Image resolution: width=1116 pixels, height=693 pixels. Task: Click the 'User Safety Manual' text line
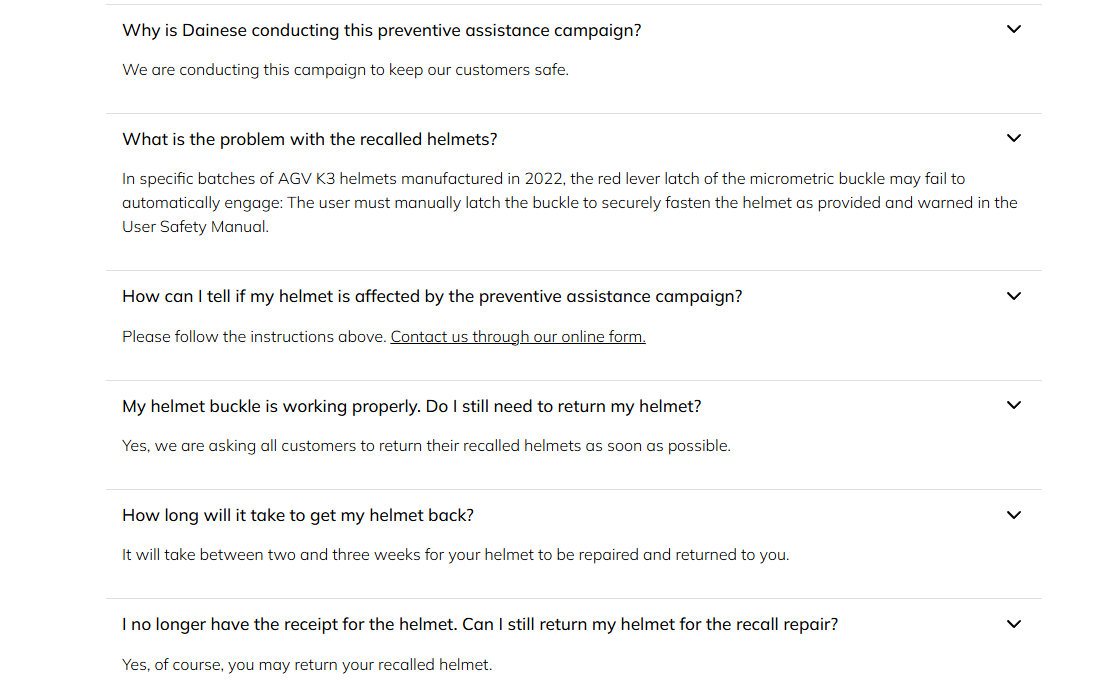point(195,227)
